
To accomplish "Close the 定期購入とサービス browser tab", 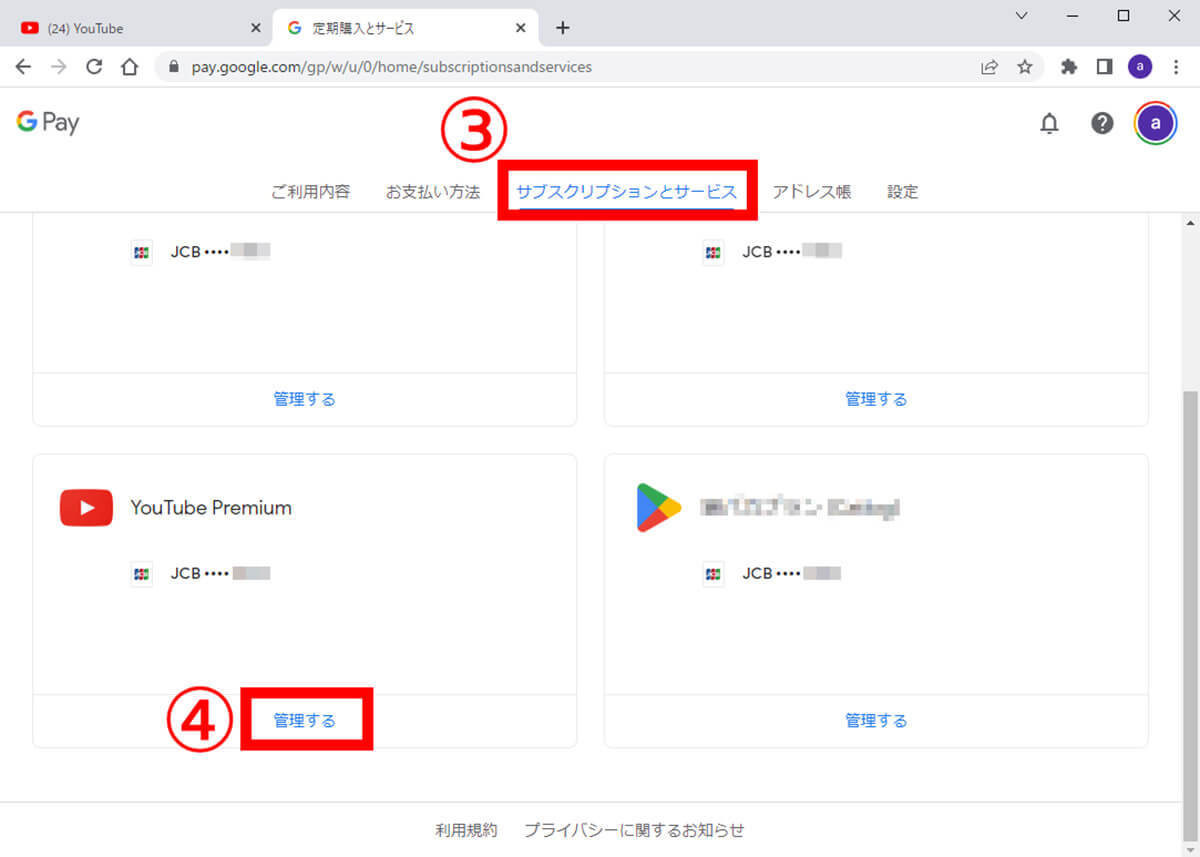I will (x=520, y=28).
